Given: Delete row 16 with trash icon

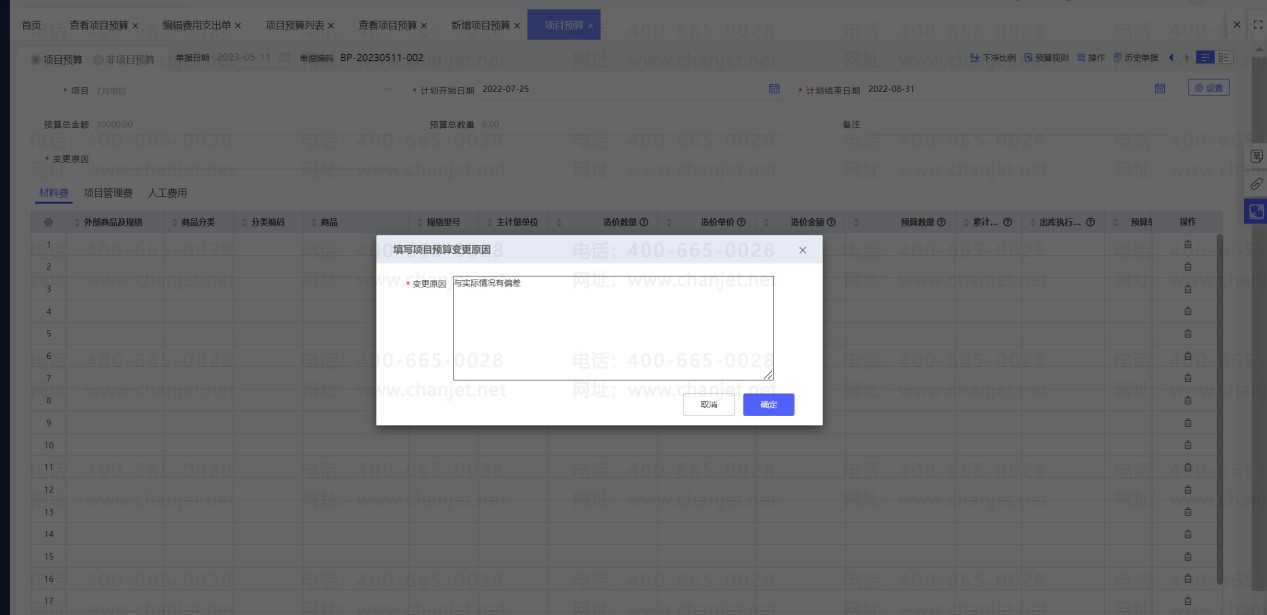Looking at the screenshot, I should (x=1188, y=578).
